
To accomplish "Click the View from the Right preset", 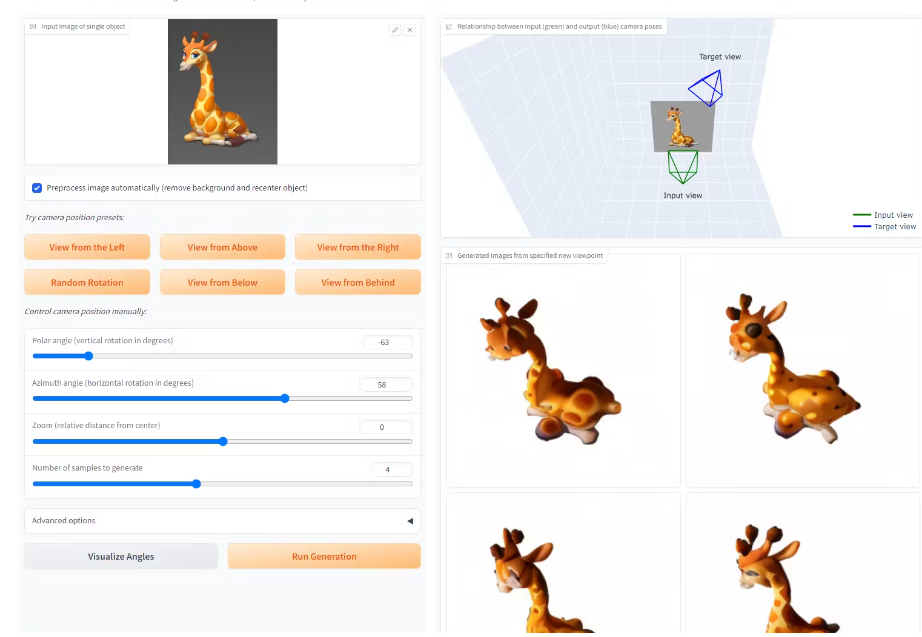I will (358, 247).
